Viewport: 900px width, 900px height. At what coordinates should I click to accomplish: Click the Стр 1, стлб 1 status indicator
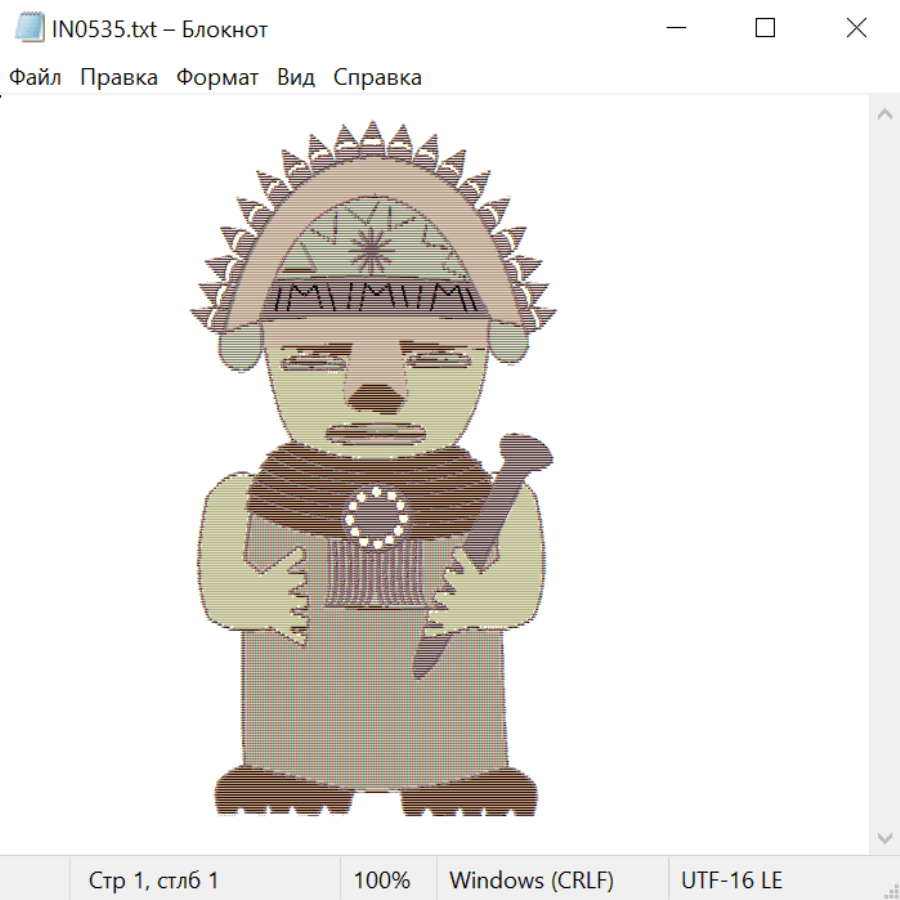pos(154,880)
